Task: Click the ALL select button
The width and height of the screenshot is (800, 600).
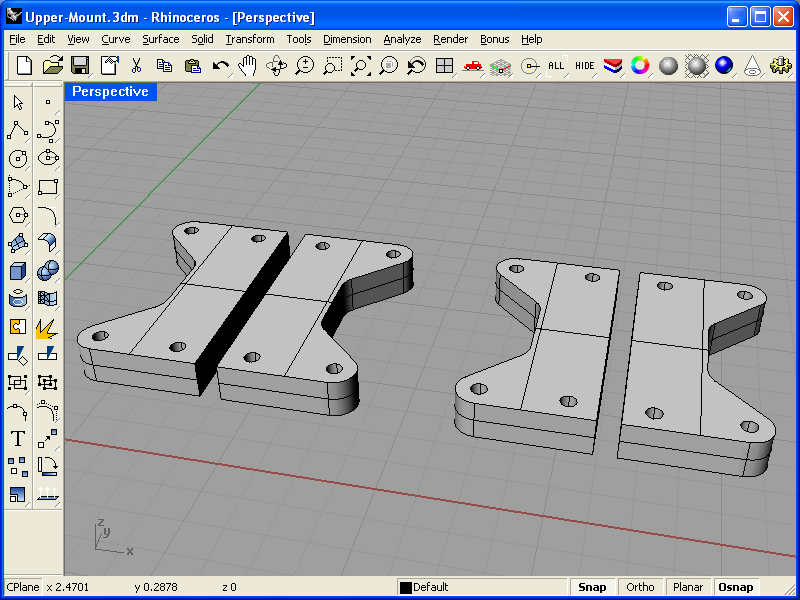Action: point(556,65)
